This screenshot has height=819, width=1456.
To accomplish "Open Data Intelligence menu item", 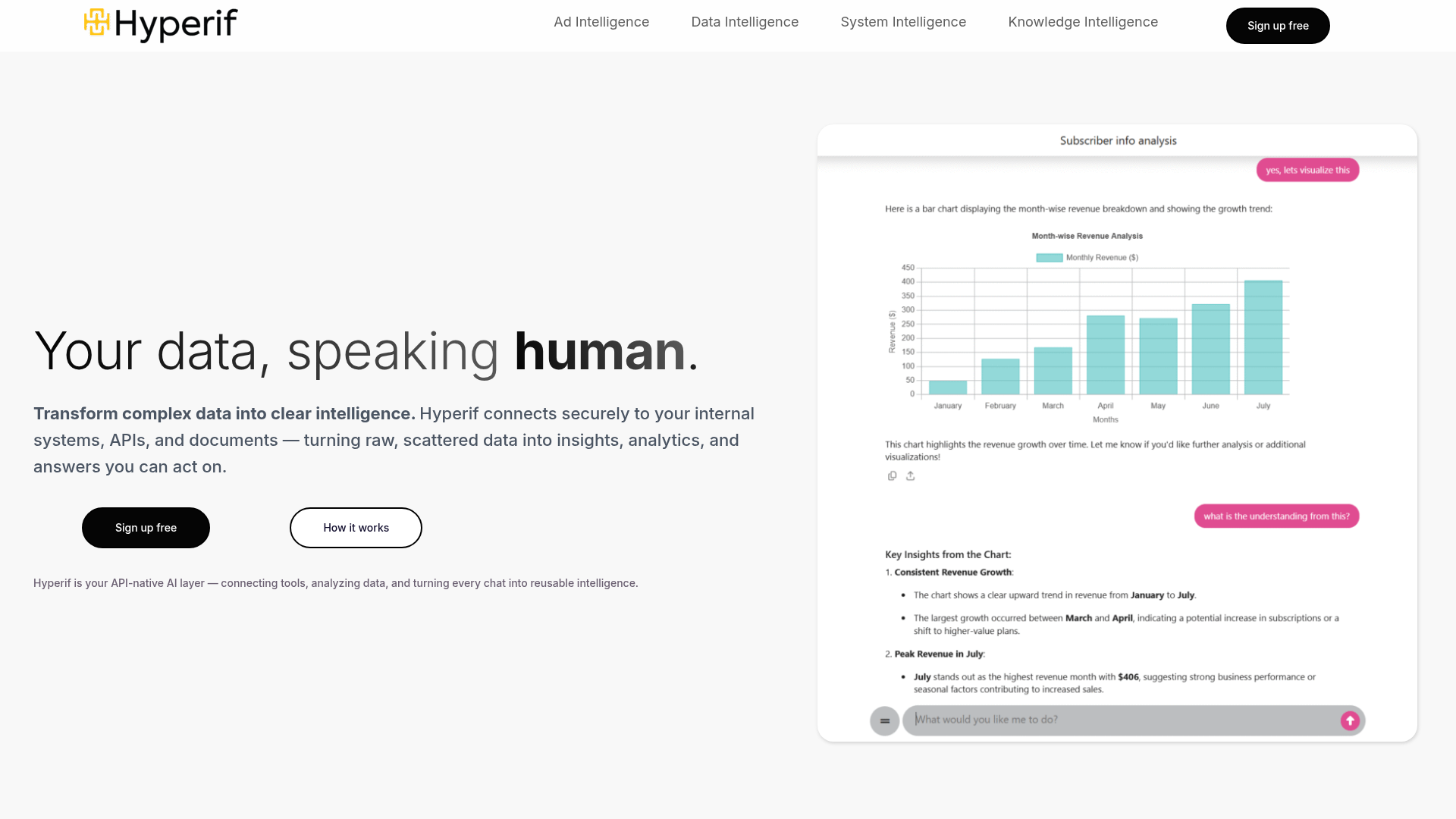I will coord(745,22).
